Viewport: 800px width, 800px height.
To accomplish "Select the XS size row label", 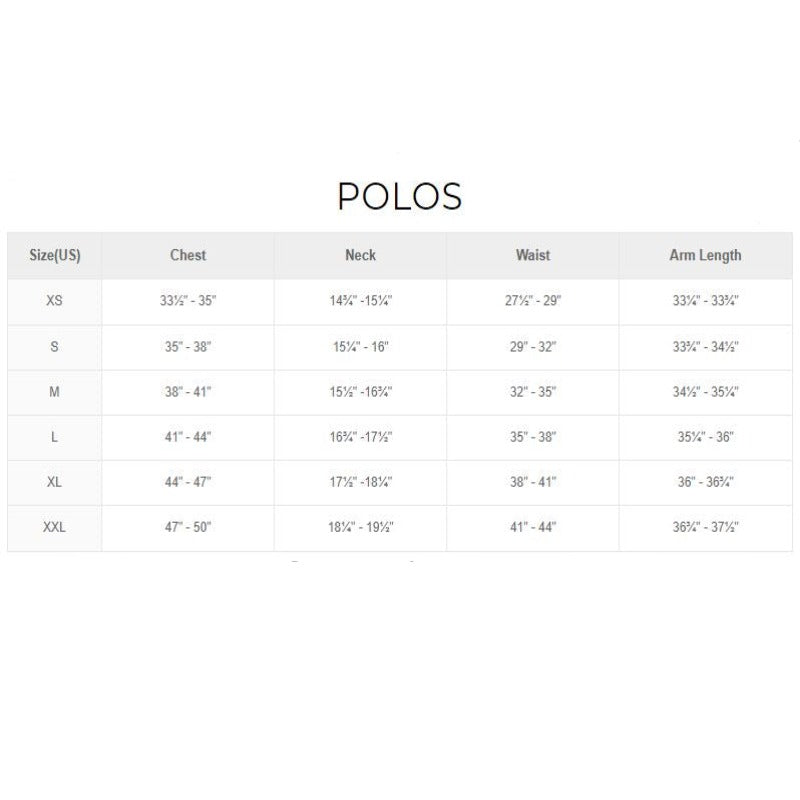I will (55, 301).
